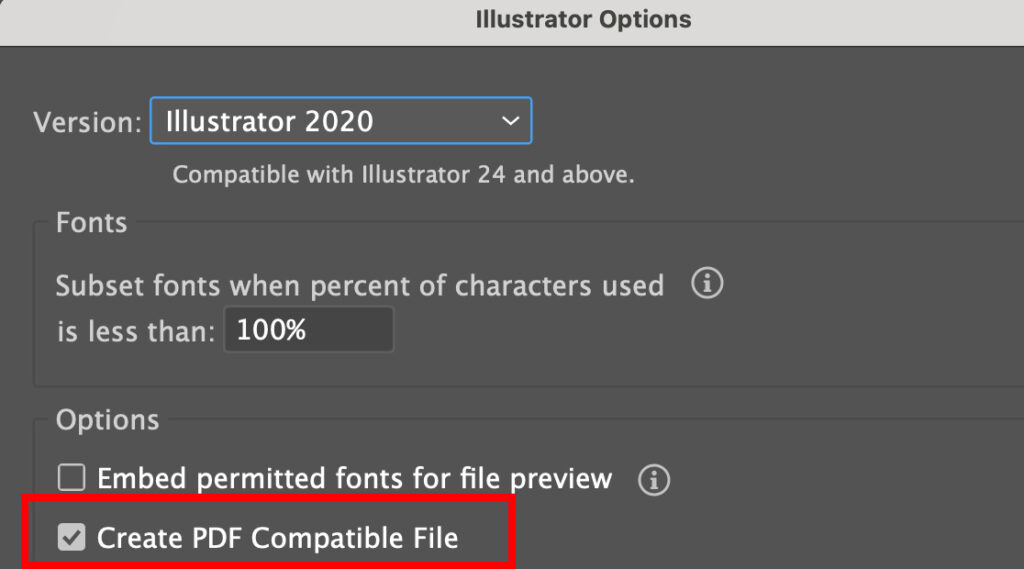
Task: Click the 'Fonts' section heading
Action: coord(91,223)
